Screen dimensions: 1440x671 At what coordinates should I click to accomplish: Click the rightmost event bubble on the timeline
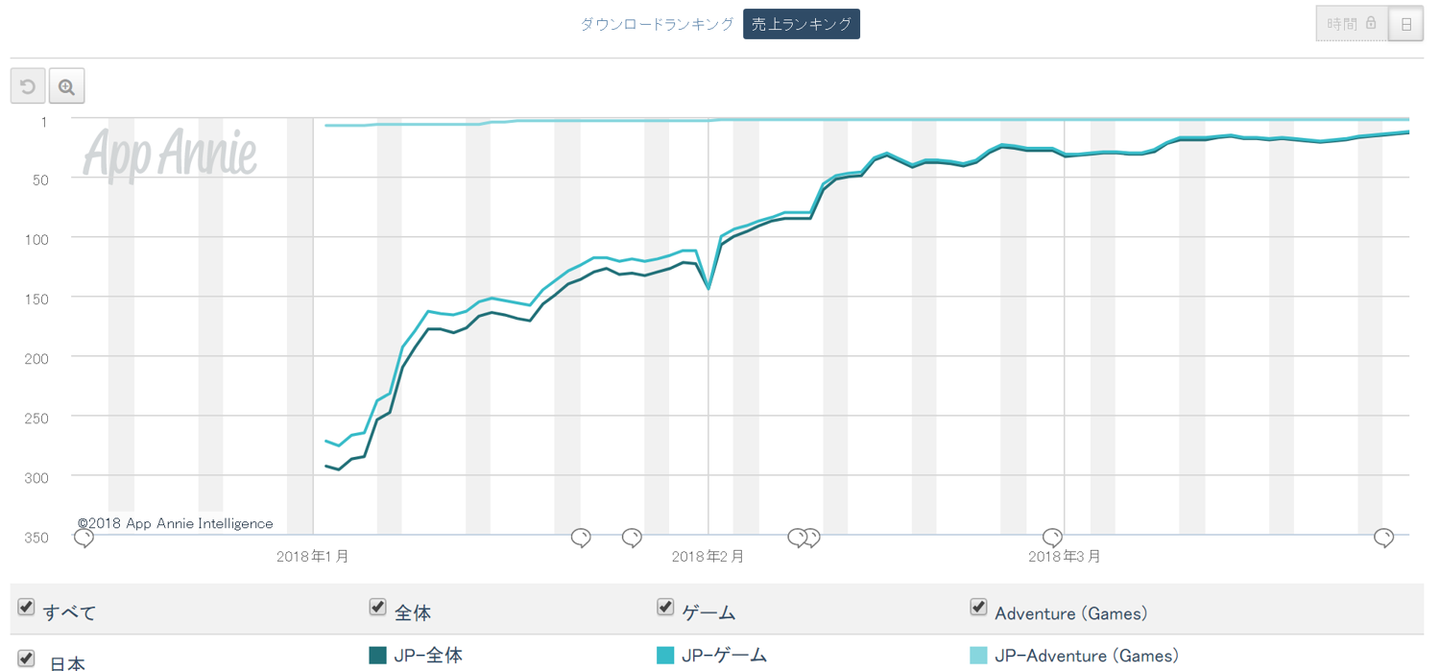[1384, 539]
